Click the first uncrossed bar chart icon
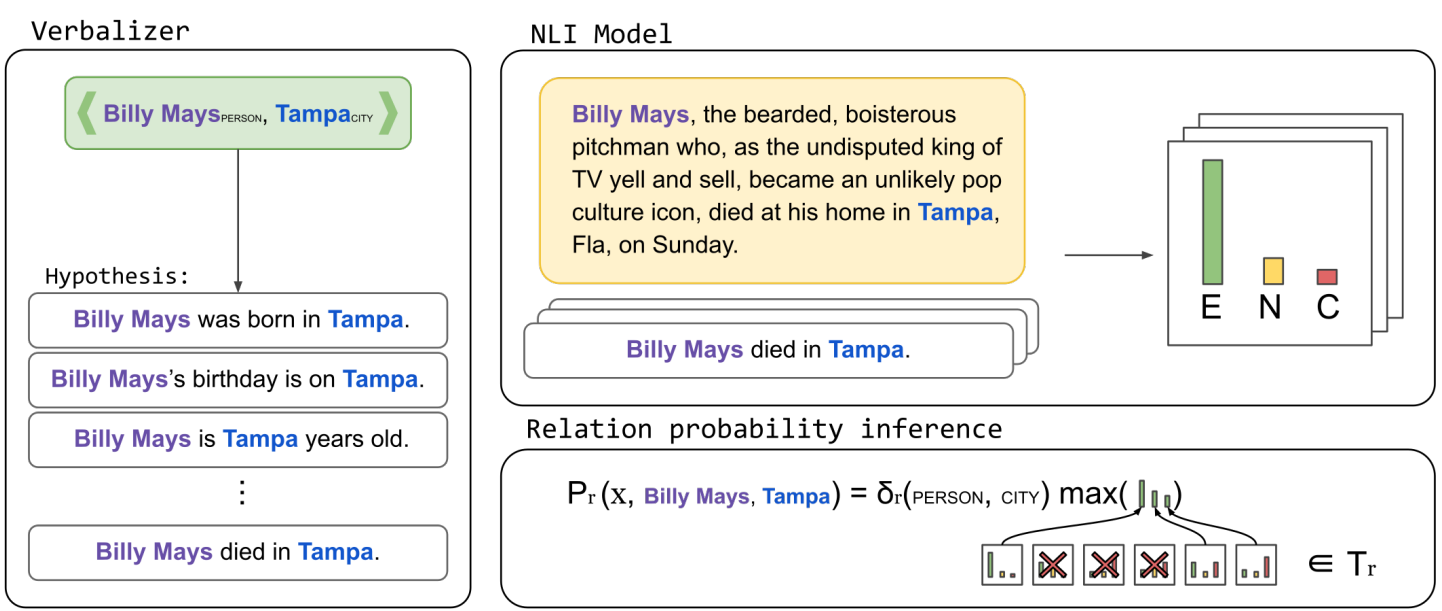This screenshot has height=611, width=1442. (x=1001, y=564)
